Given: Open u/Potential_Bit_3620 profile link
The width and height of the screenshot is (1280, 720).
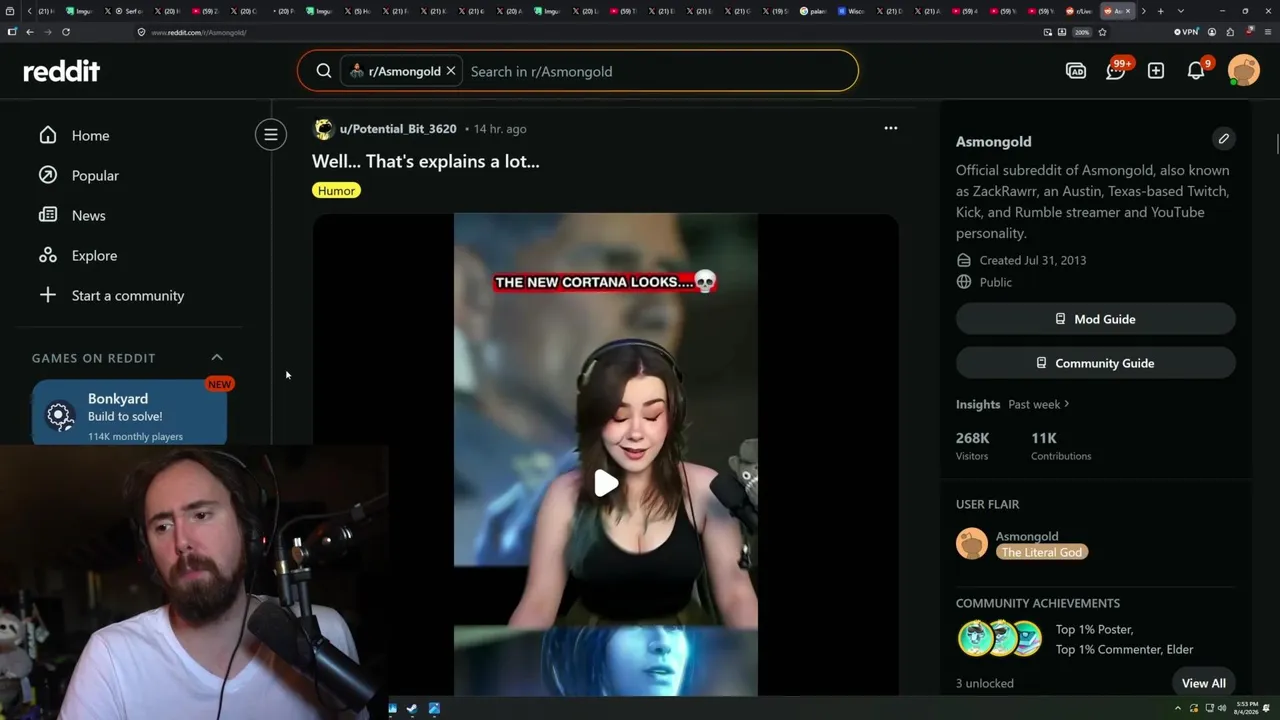Looking at the screenshot, I should coord(398,129).
